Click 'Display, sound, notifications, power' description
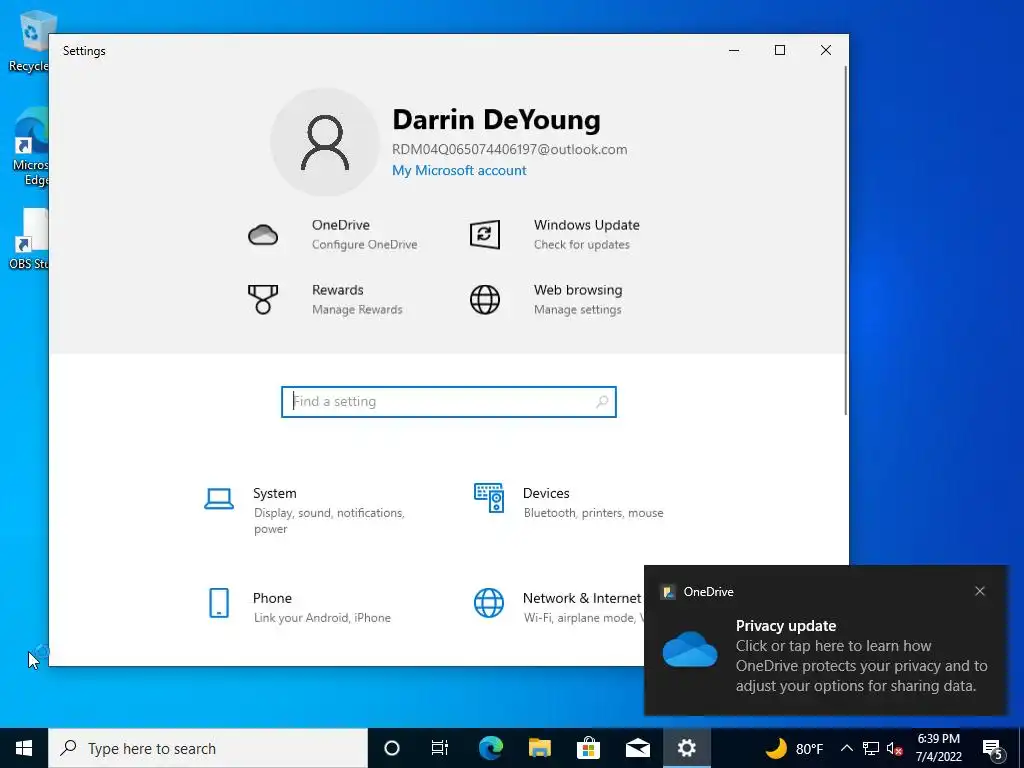 329,520
